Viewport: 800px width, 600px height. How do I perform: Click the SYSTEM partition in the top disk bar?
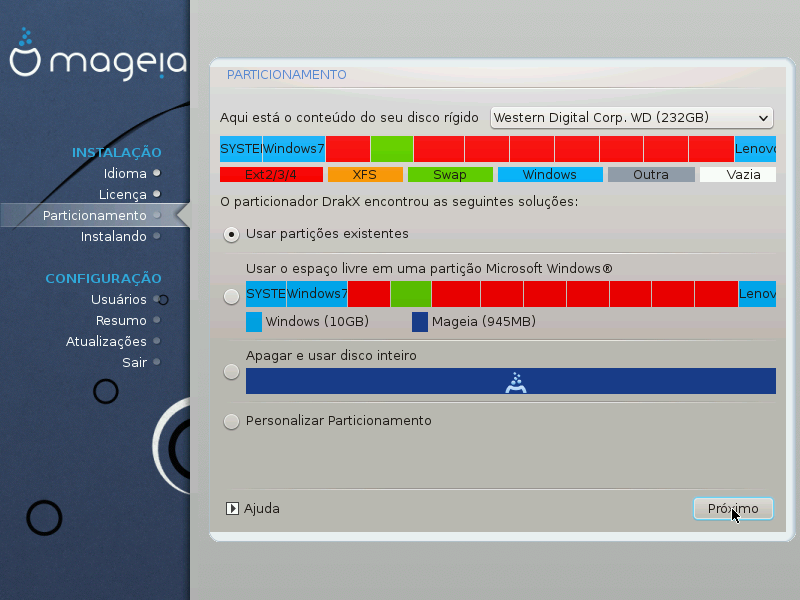[241, 148]
